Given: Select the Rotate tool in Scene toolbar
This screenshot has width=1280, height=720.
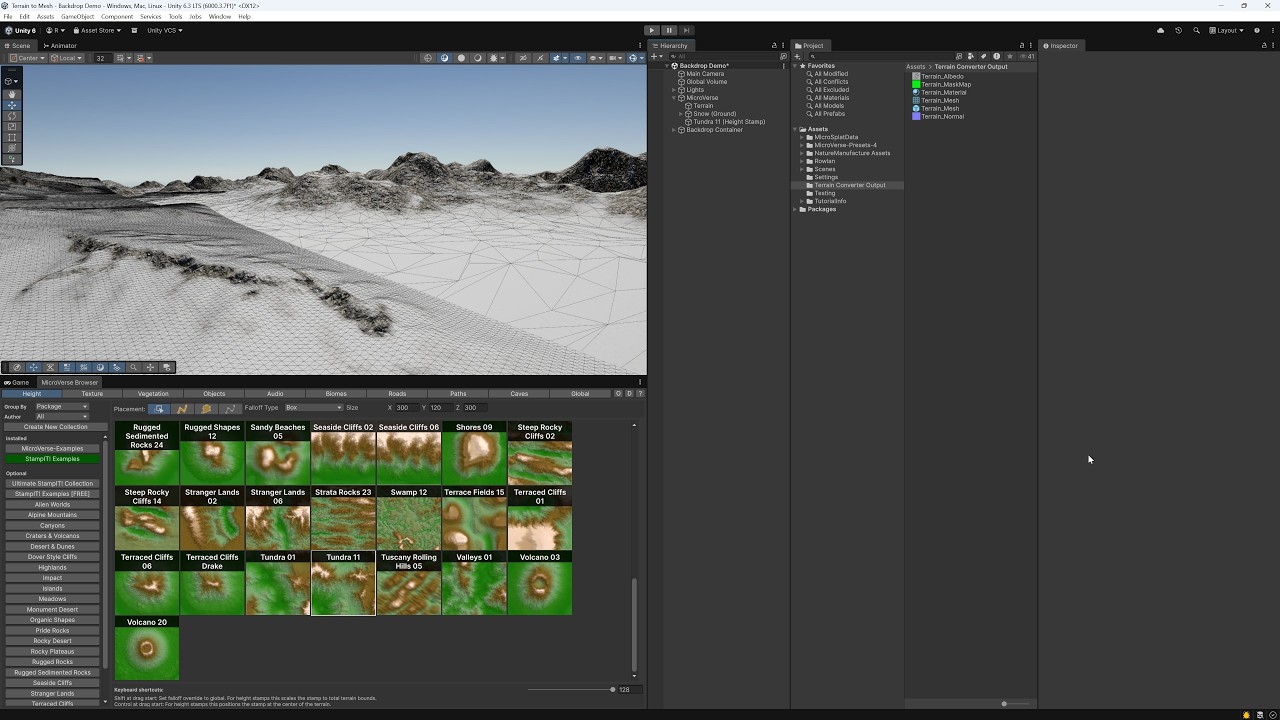Looking at the screenshot, I should [x=12, y=116].
